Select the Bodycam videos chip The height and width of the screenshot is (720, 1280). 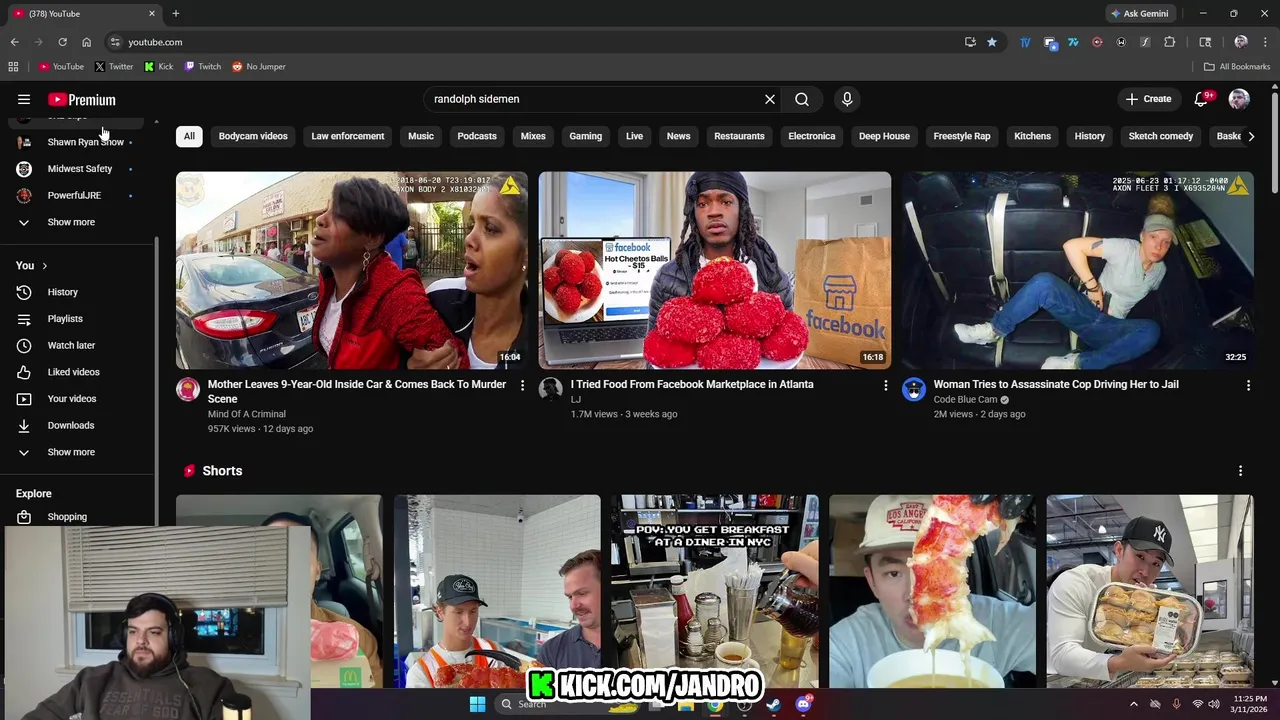pos(253,136)
